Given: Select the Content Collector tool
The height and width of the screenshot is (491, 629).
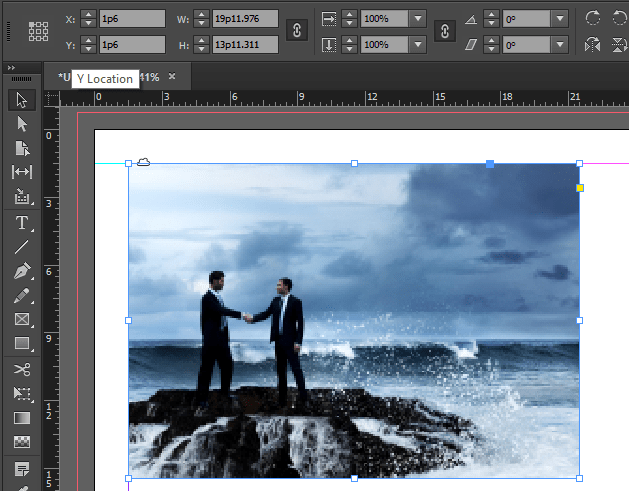Looking at the screenshot, I should [22, 197].
